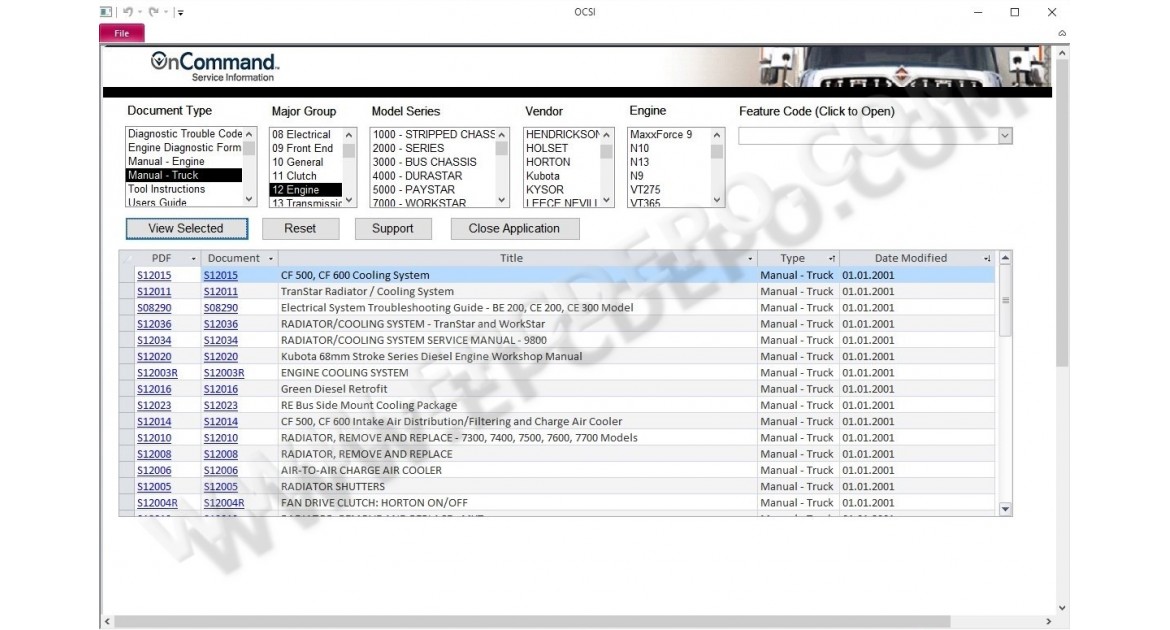Open PDF link S08290

[x=154, y=308]
